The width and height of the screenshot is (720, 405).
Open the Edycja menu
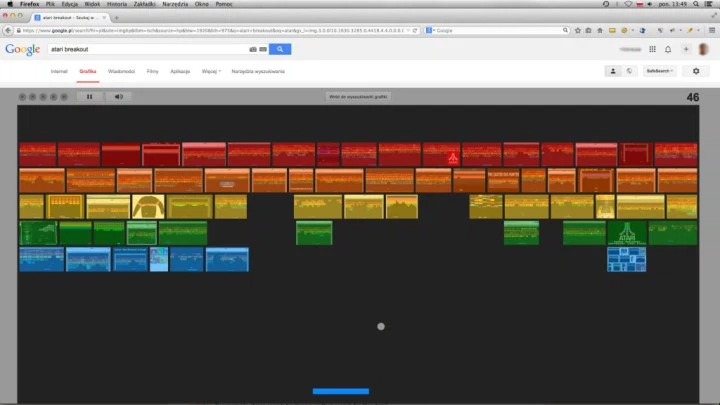click(69, 4)
